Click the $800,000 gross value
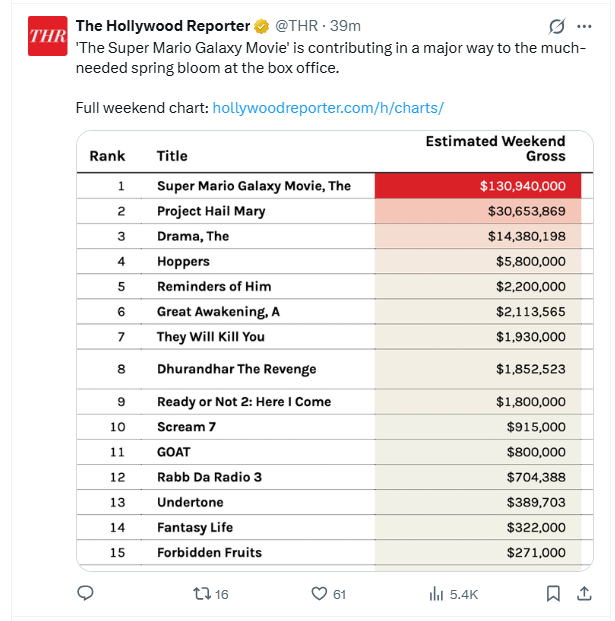Image resolution: width=615 pixels, height=621 pixels. (536, 452)
